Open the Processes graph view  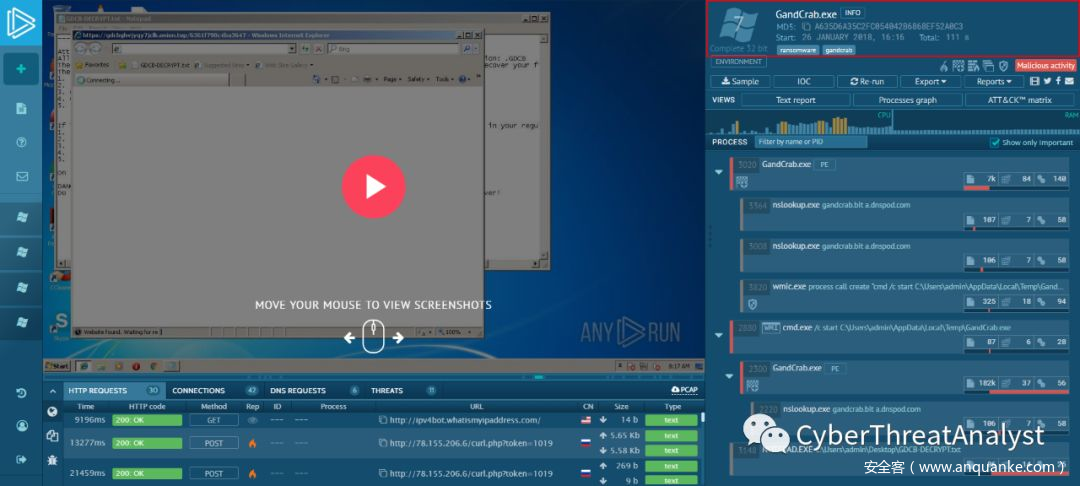click(908, 100)
